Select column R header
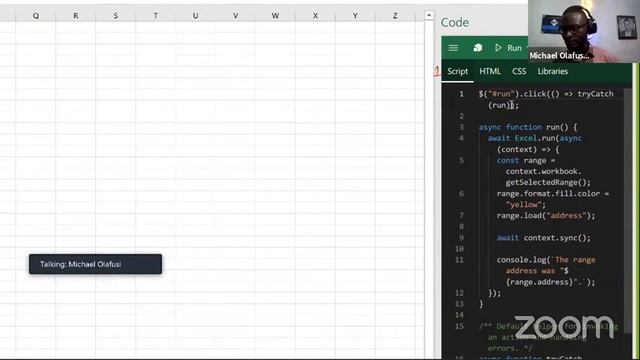 (x=76, y=16)
